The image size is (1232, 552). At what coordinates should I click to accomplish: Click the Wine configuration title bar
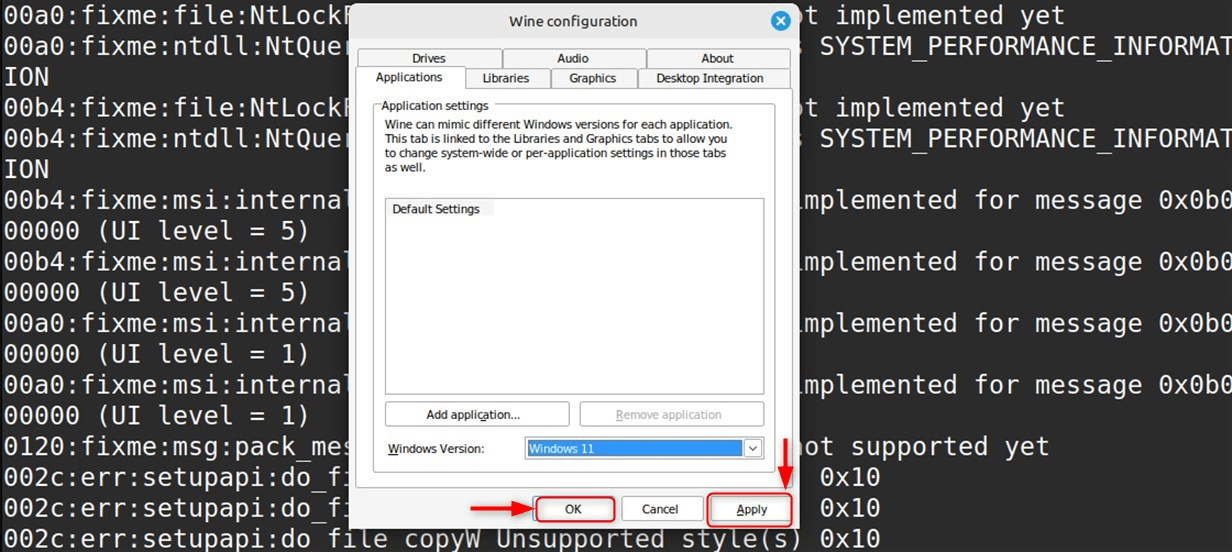(x=573, y=21)
